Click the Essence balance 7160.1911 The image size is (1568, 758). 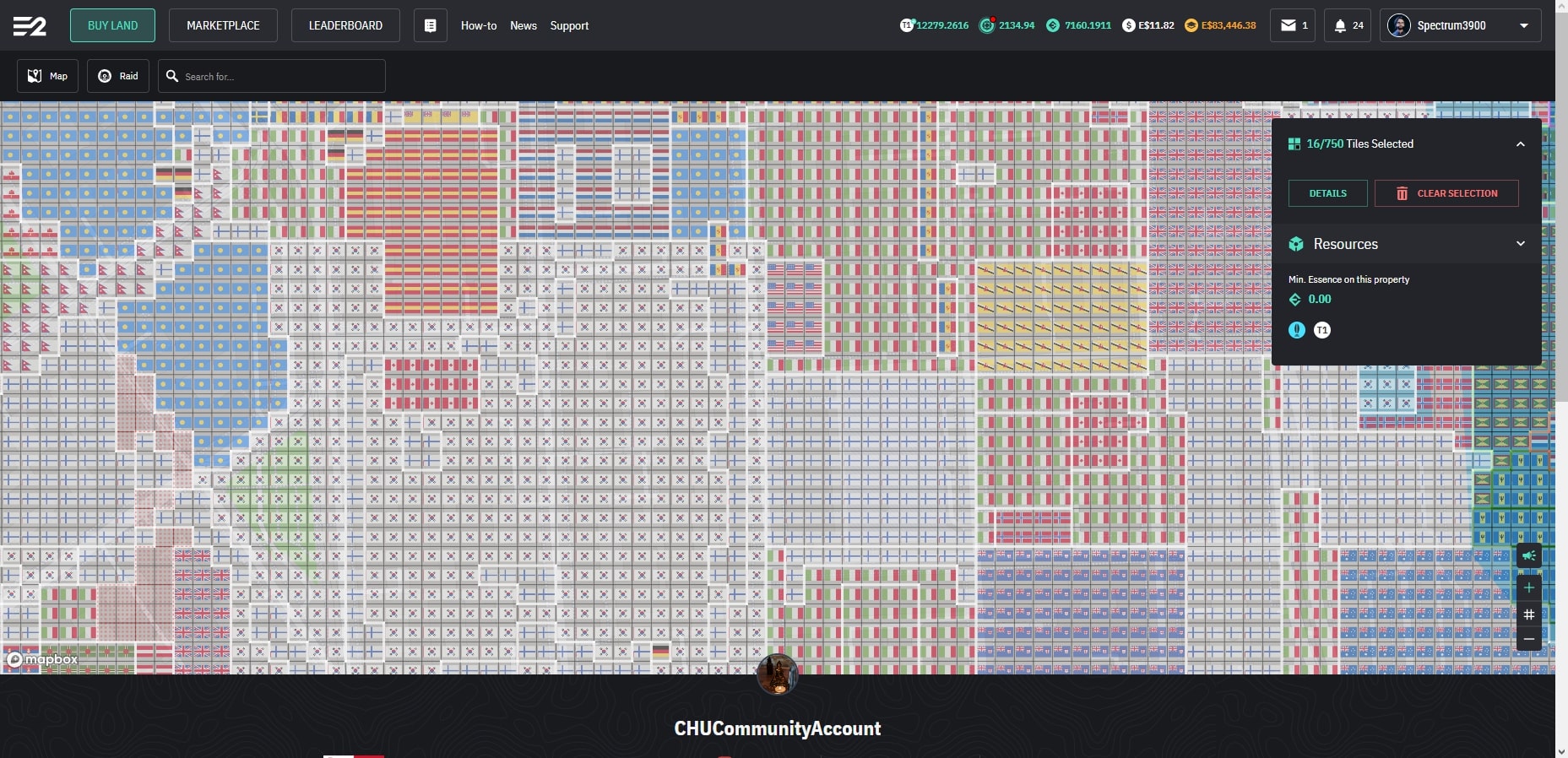[1079, 25]
